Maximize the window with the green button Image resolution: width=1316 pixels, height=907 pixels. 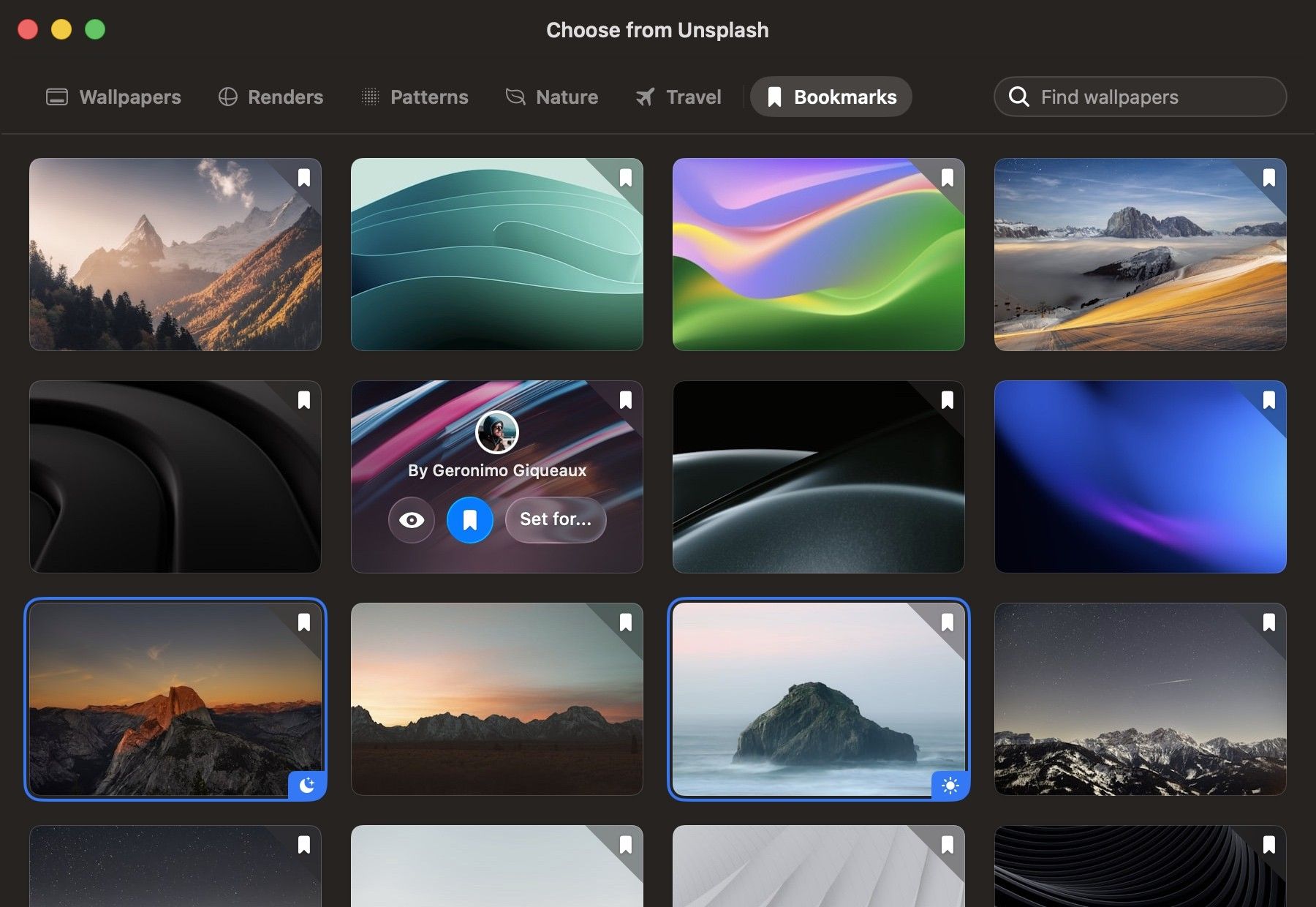point(95,29)
